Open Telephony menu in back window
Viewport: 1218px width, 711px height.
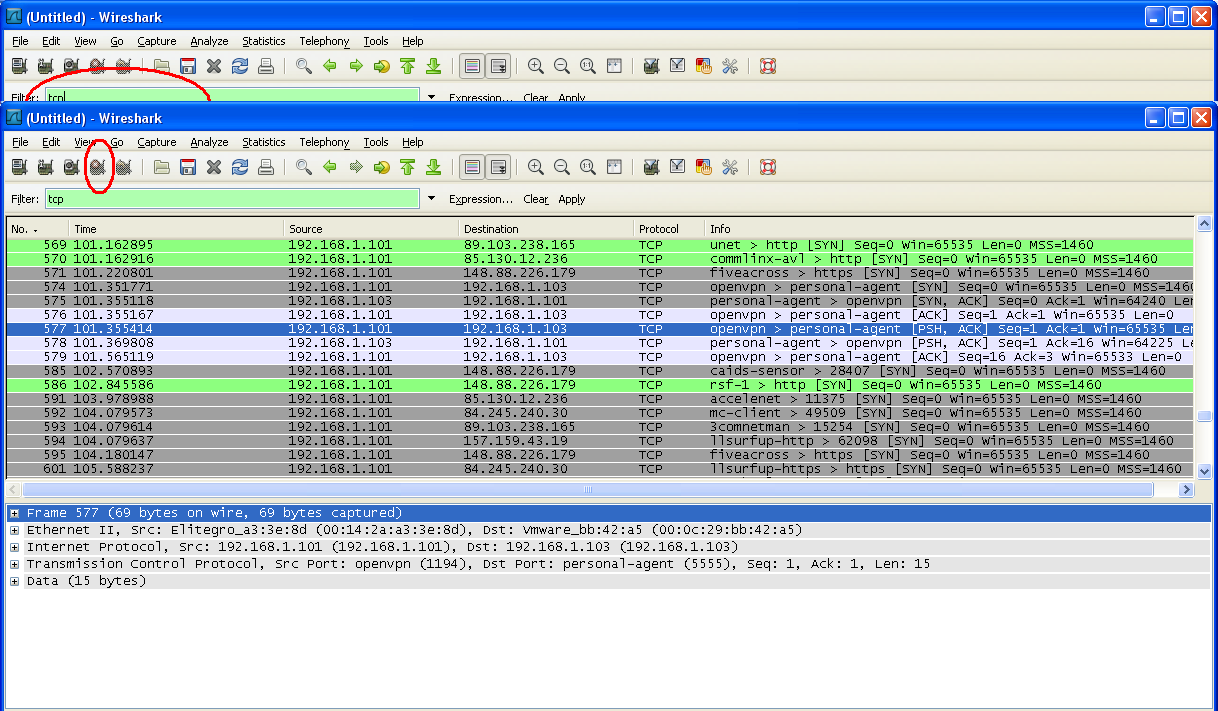tap(324, 41)
